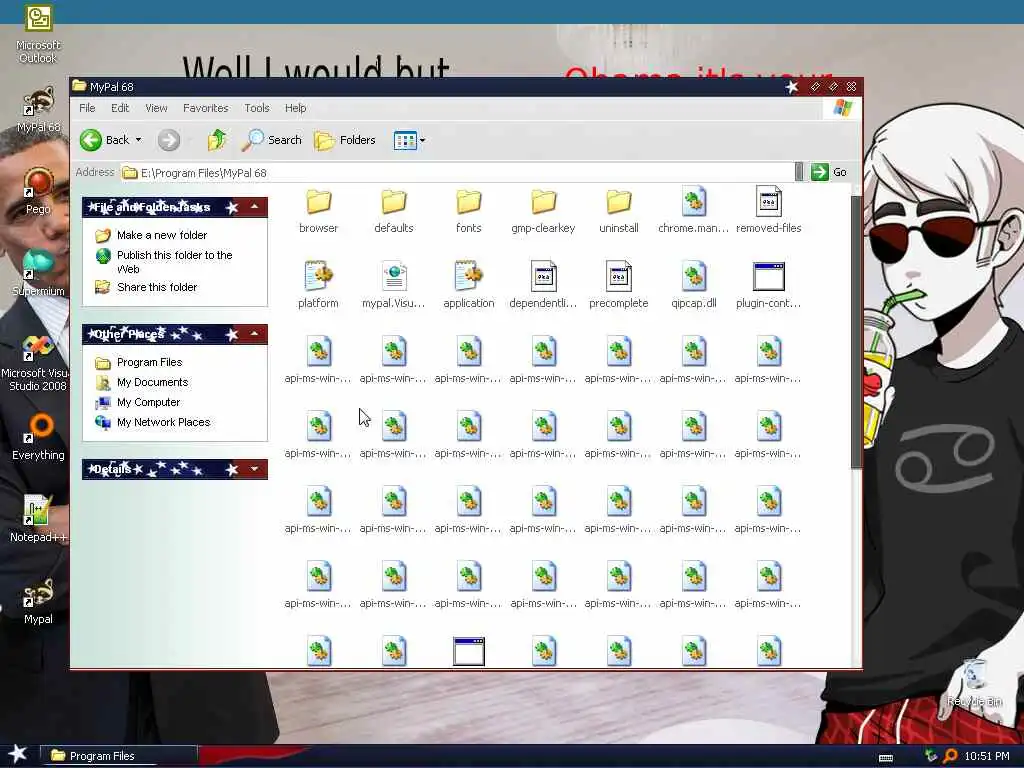Open MyPal 68 desktop shortcut
This screenshot has width=1024, height=768.
tap(38, 110)
